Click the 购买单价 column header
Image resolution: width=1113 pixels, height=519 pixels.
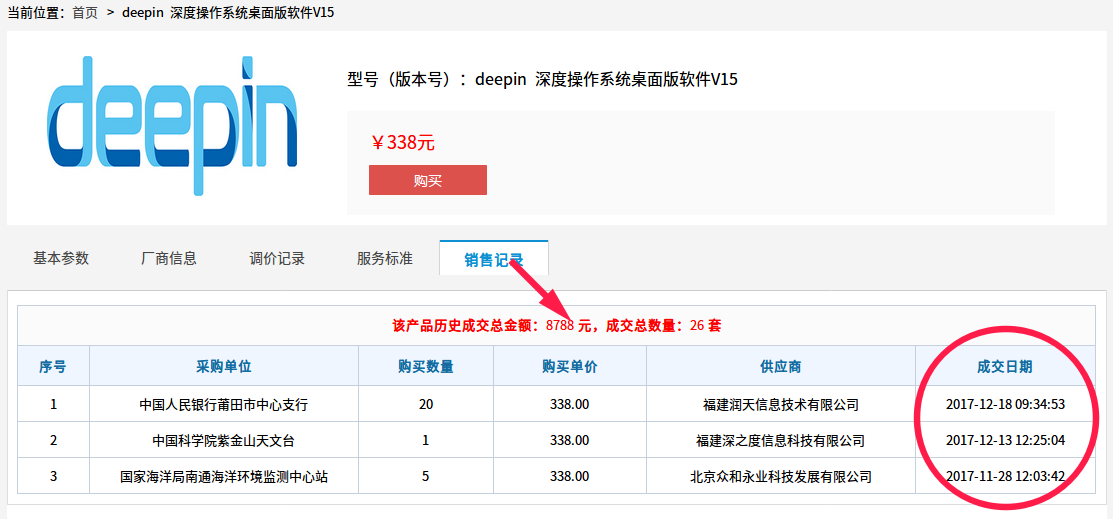tap(569, 366)
